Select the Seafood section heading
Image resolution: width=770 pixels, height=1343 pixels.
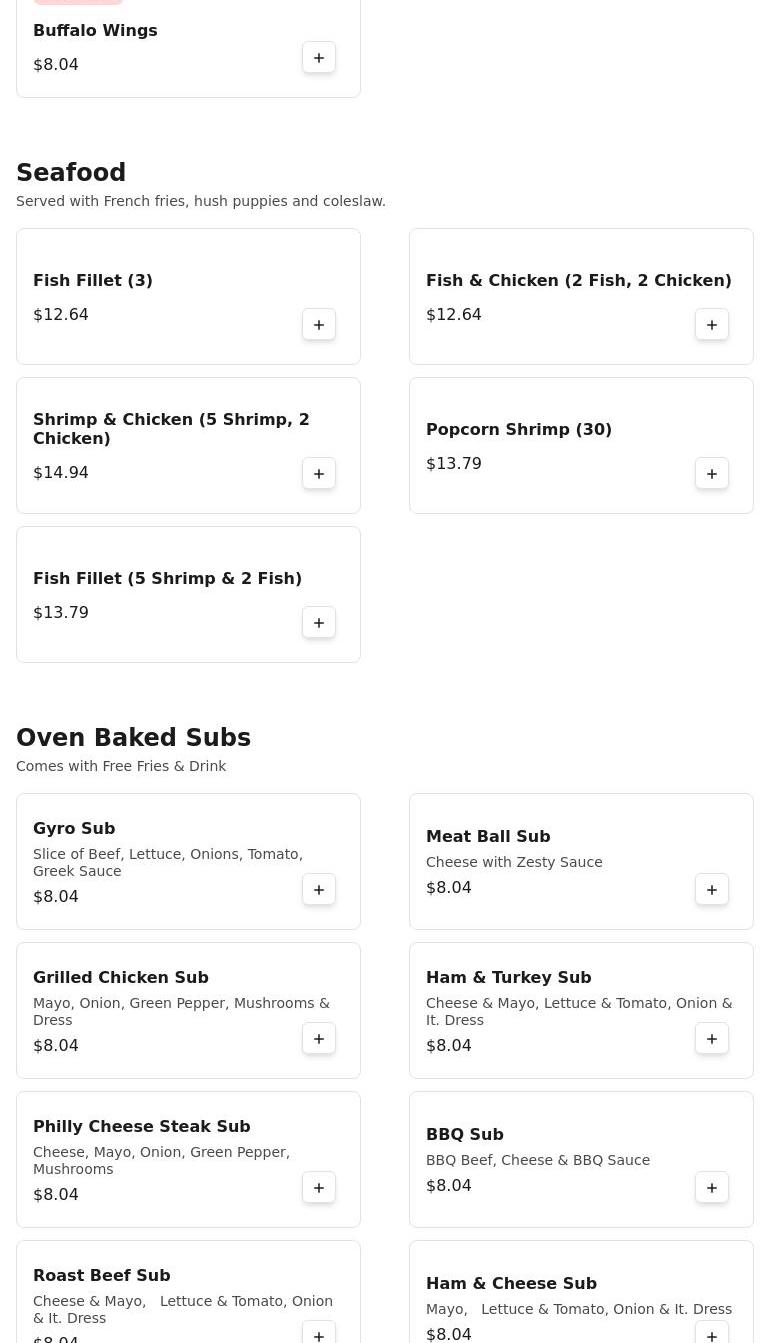coord(71,173)
